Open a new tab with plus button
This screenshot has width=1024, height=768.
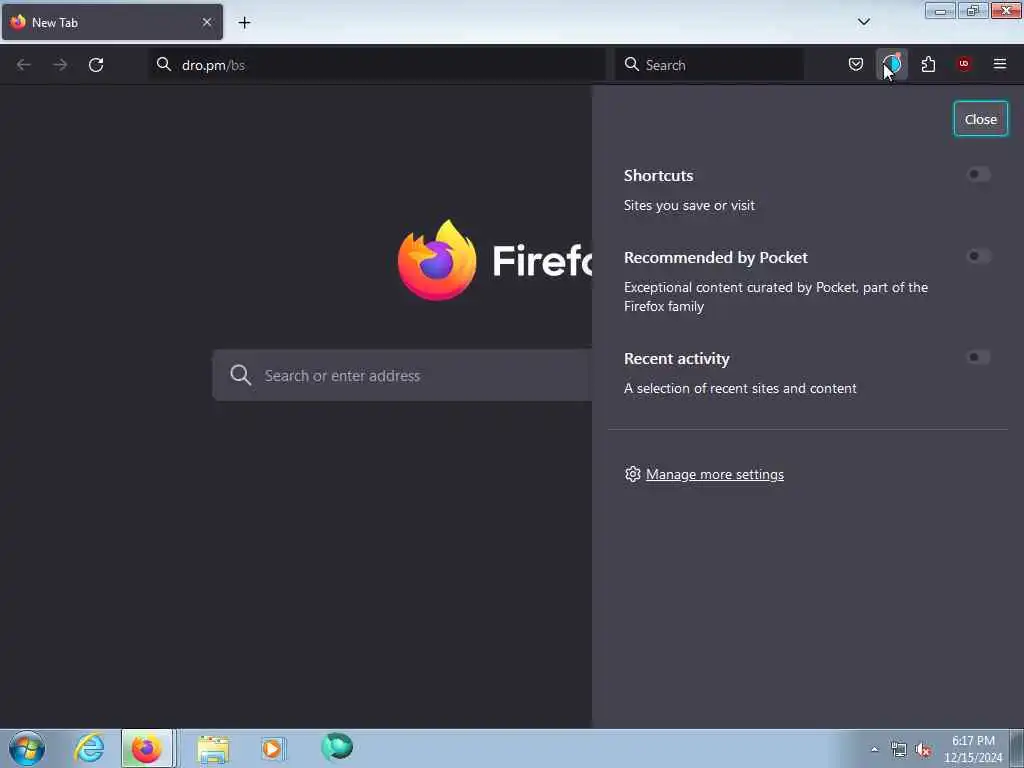(244, 22)
